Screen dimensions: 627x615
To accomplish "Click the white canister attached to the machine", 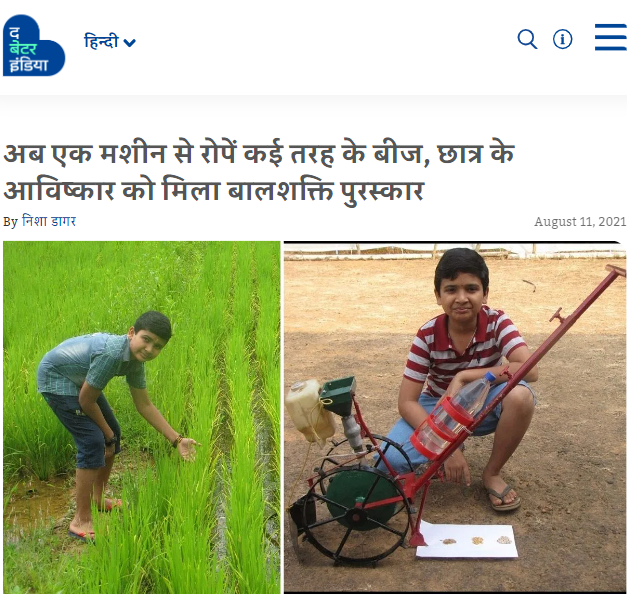I will point(309,410).
